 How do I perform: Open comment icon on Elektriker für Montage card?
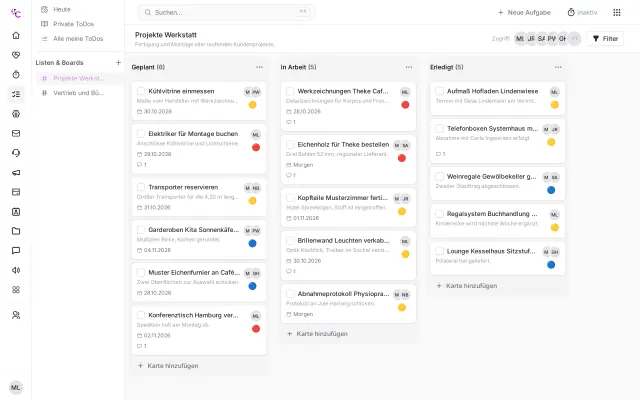point(141,165)
